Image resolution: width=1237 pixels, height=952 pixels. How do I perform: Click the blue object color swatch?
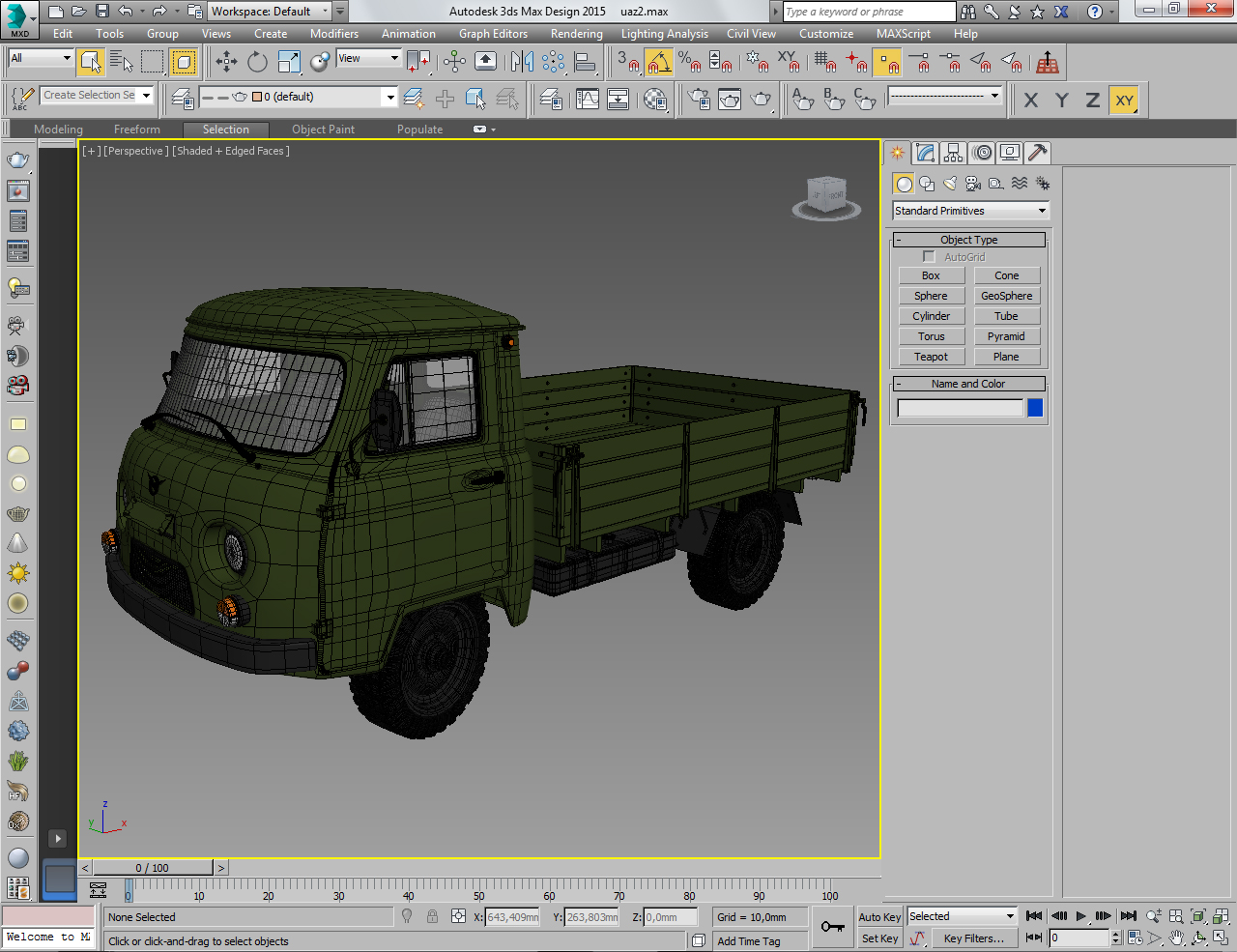coord(1035,408)
